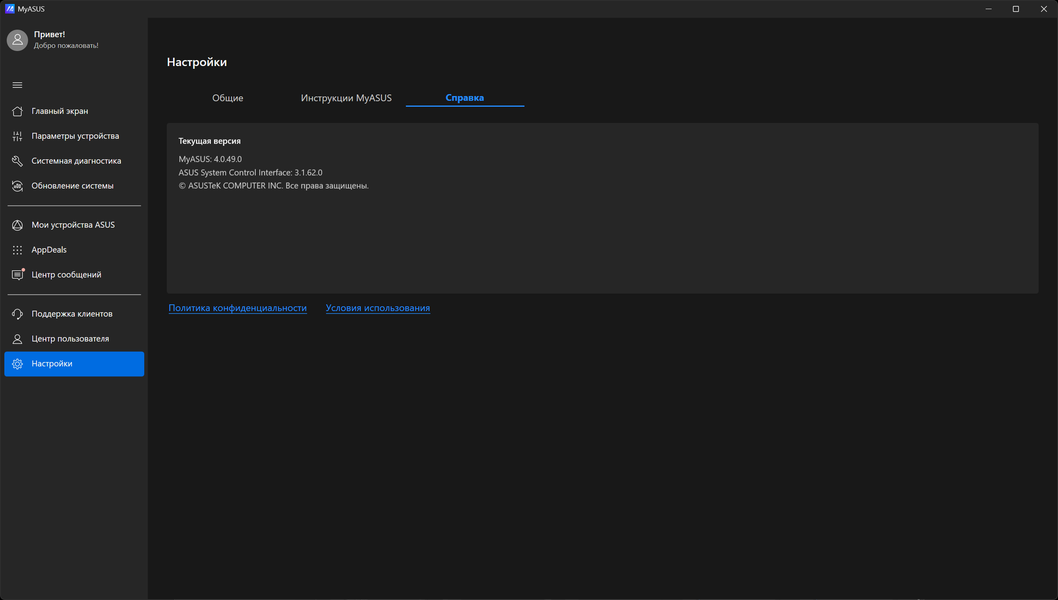
Task: Minimize the MyASUS window
Action: pos(989,9)
